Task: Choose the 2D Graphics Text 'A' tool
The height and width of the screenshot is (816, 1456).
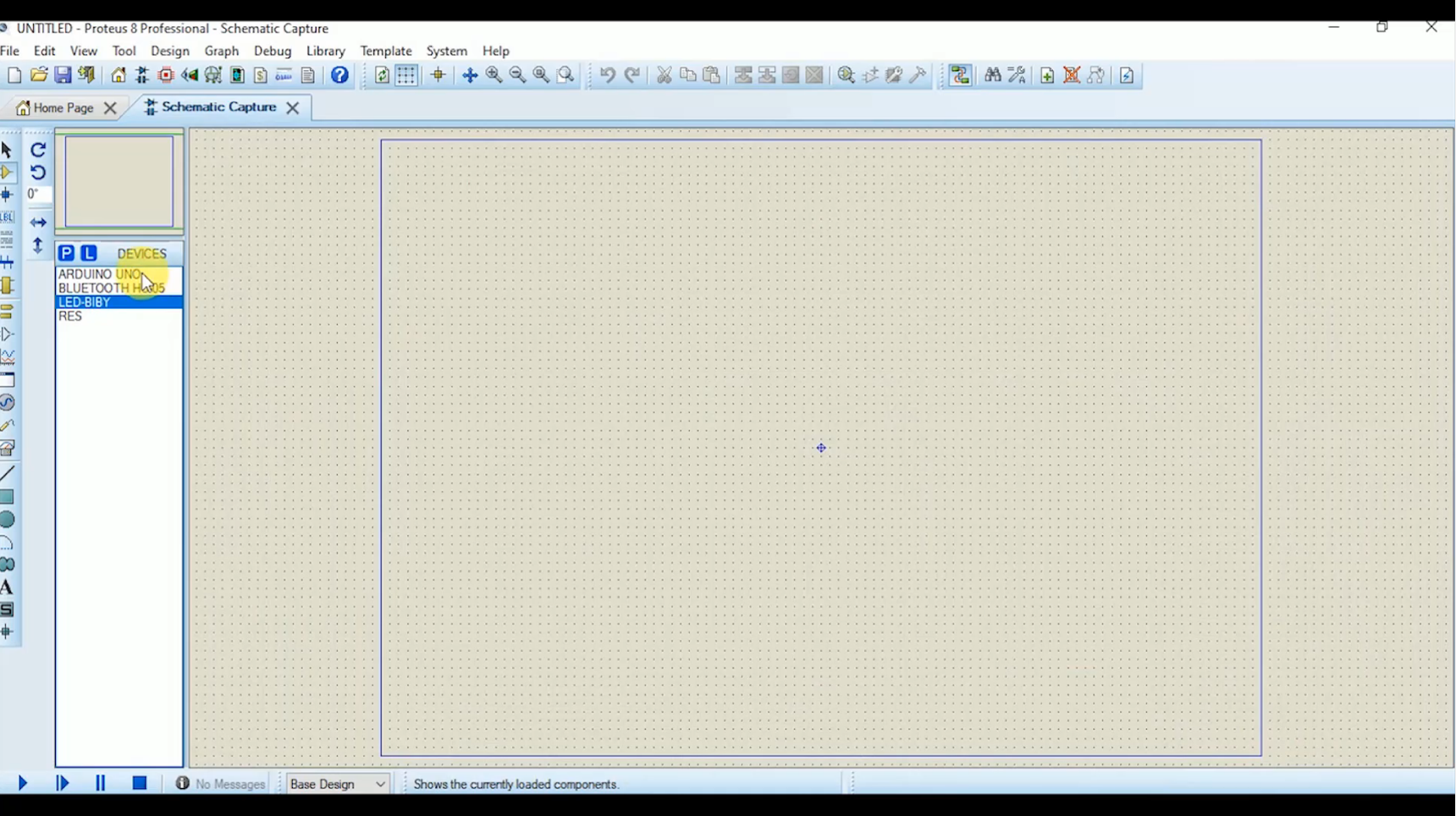Action: click(8, 587)
